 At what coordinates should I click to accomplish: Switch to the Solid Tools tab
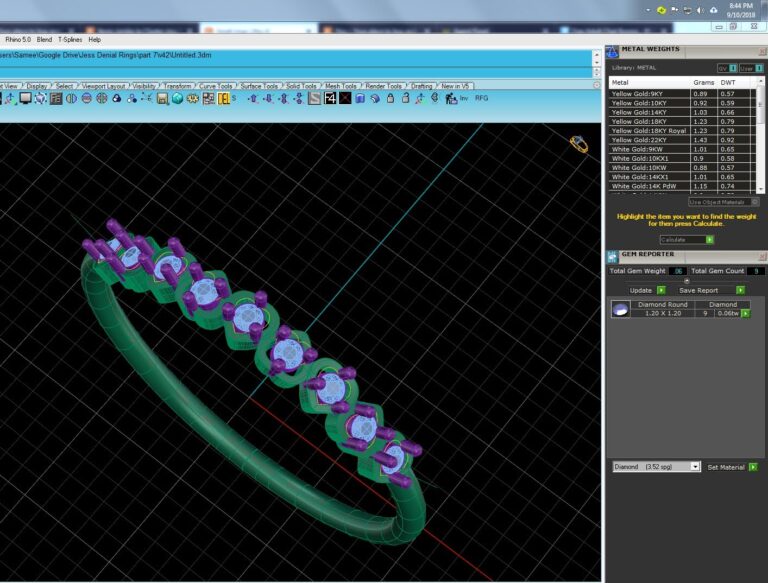(x=301, y=86)
